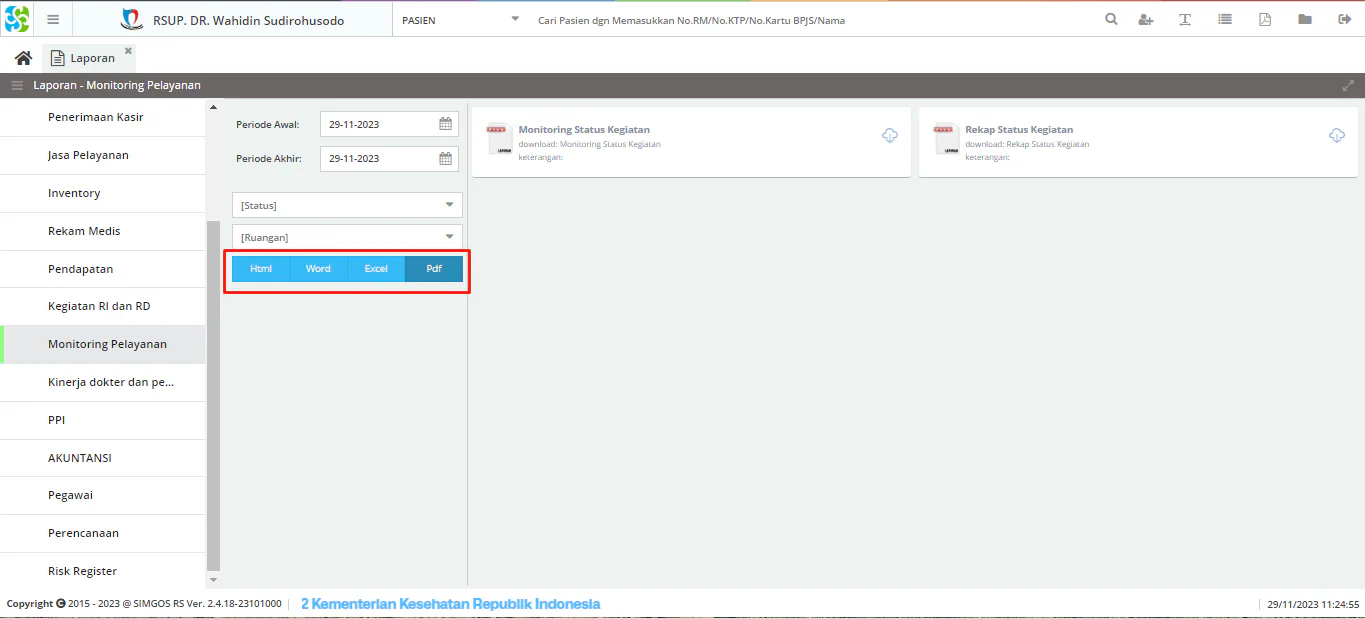
Task: Click sidebar scrollbar up arrow
Action: [213, 107]
